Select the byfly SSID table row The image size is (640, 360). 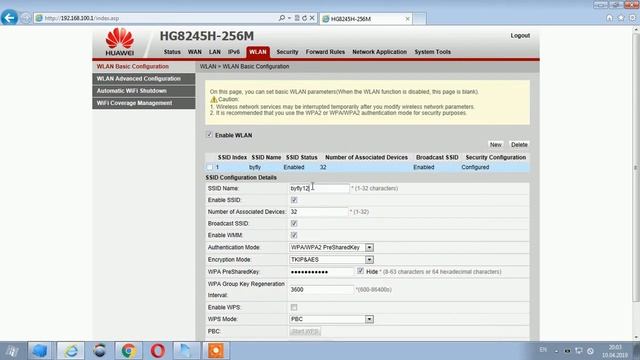point(367,167)
